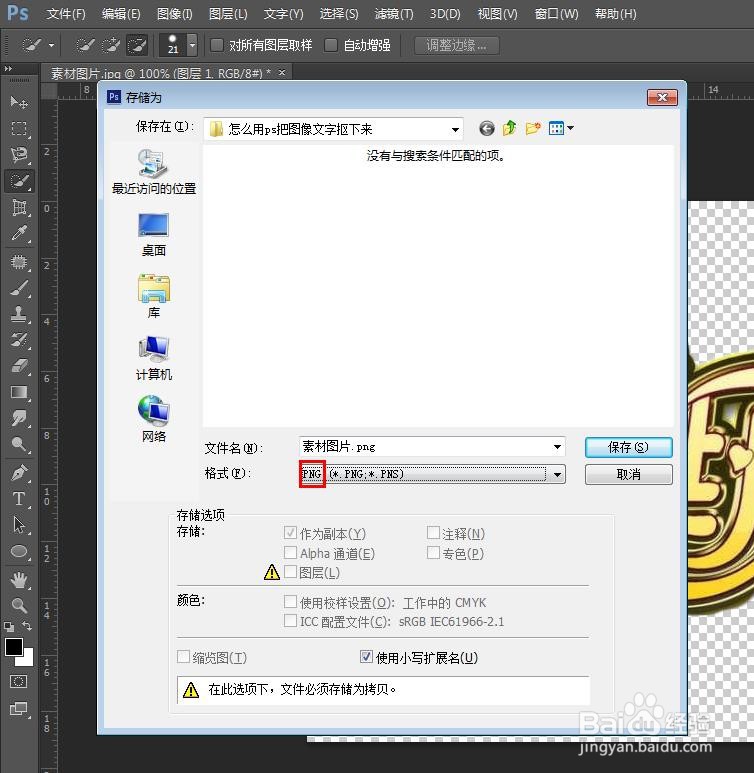Select the Eraser tool

[x=19, y=366]
